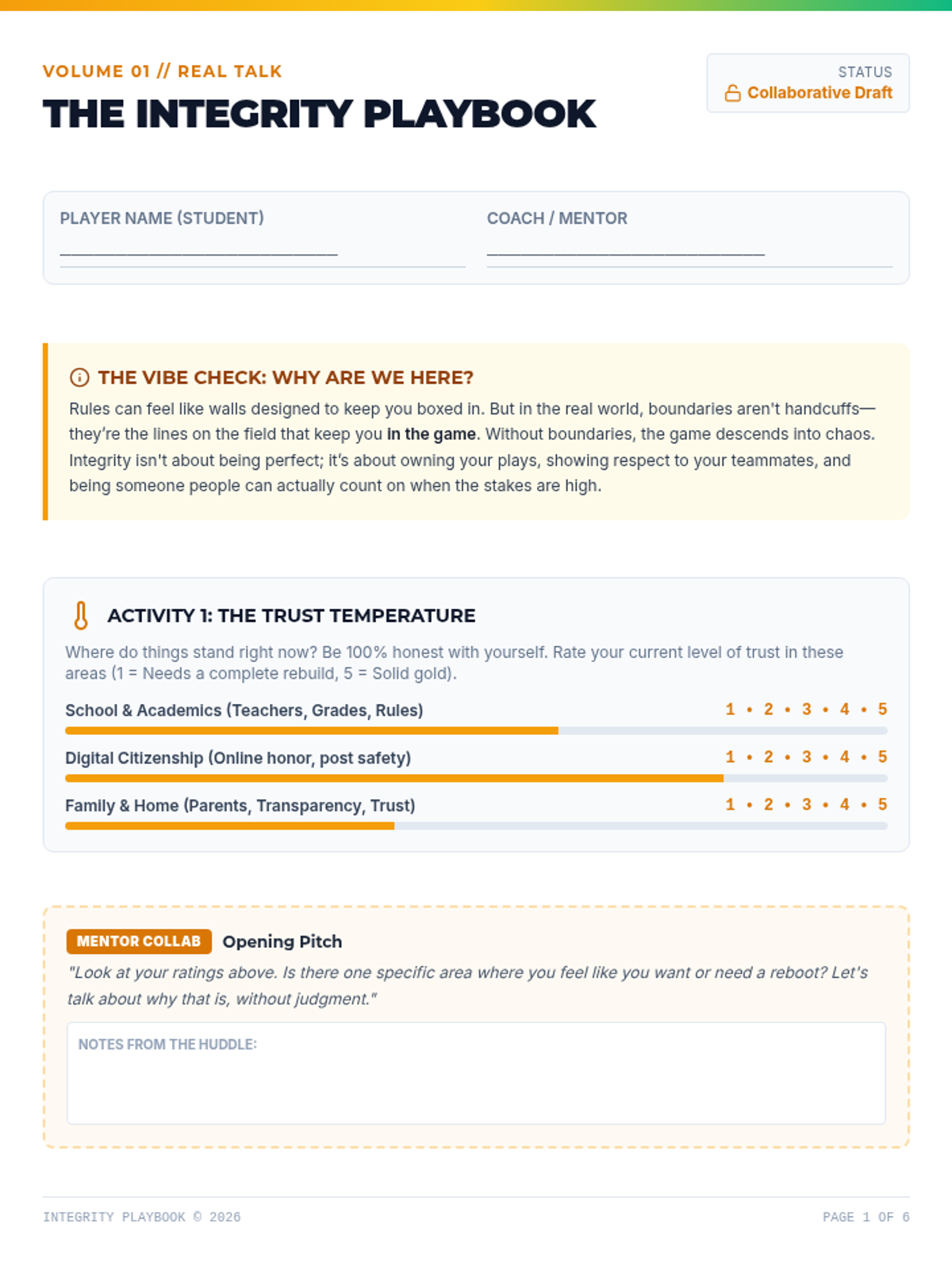The image size is (952, 1270).
Task: Click the Player Name student field
Action: [x=263, y=252]
